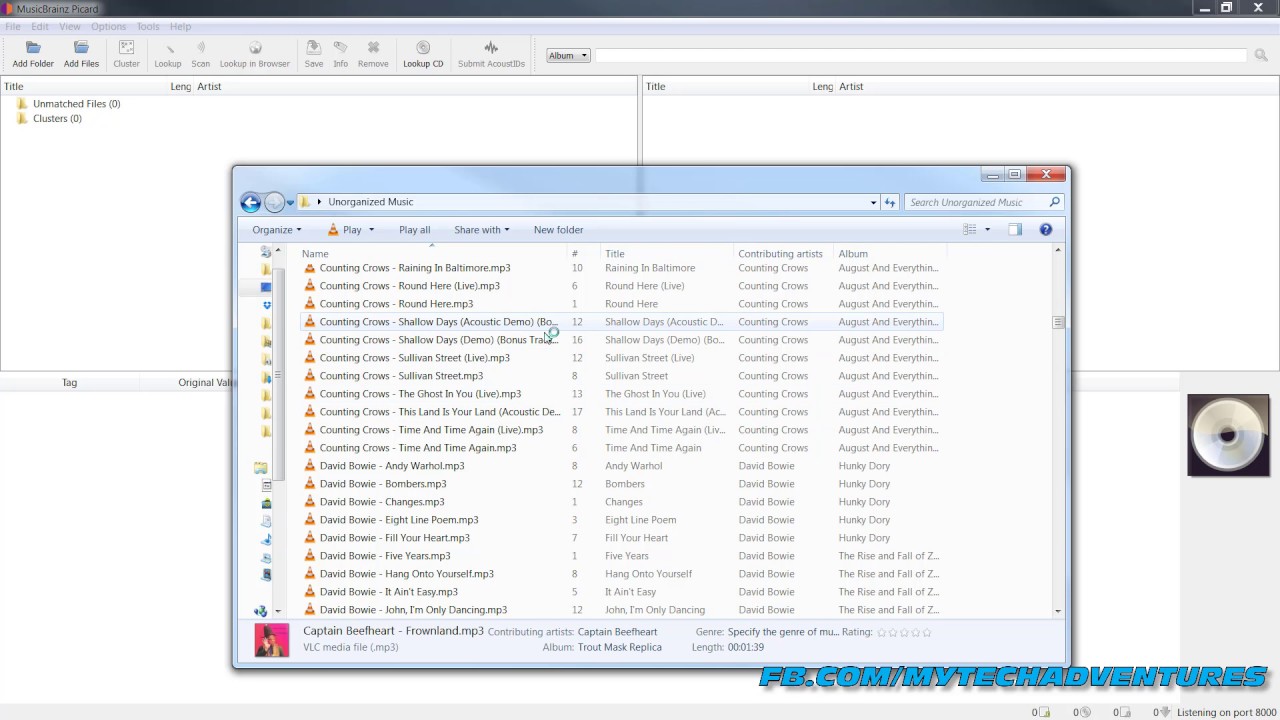Open recent pages dropdown next to Forward arrow

pos(290,203)
